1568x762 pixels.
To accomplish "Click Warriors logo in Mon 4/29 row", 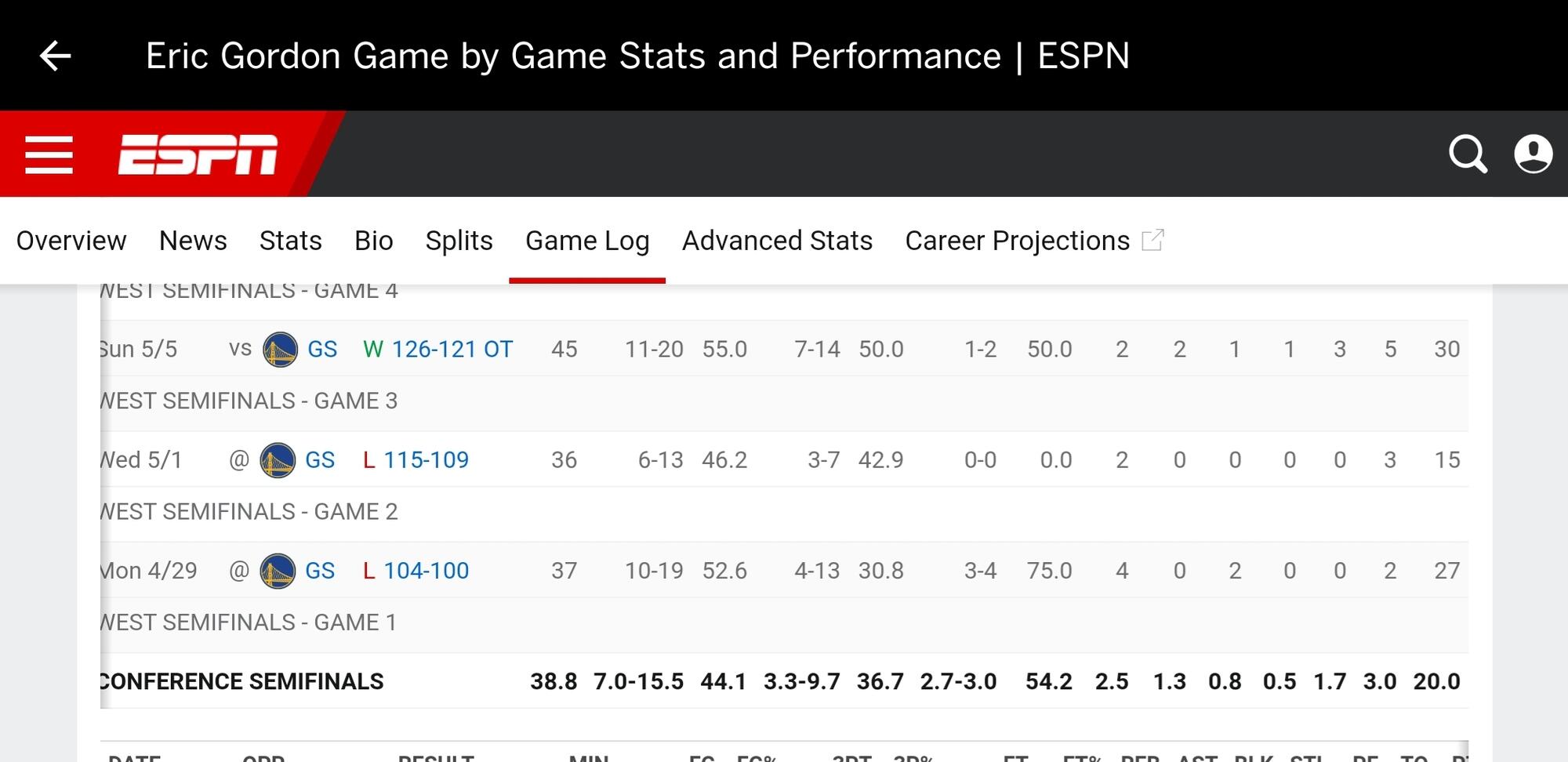I will (278, 571).
